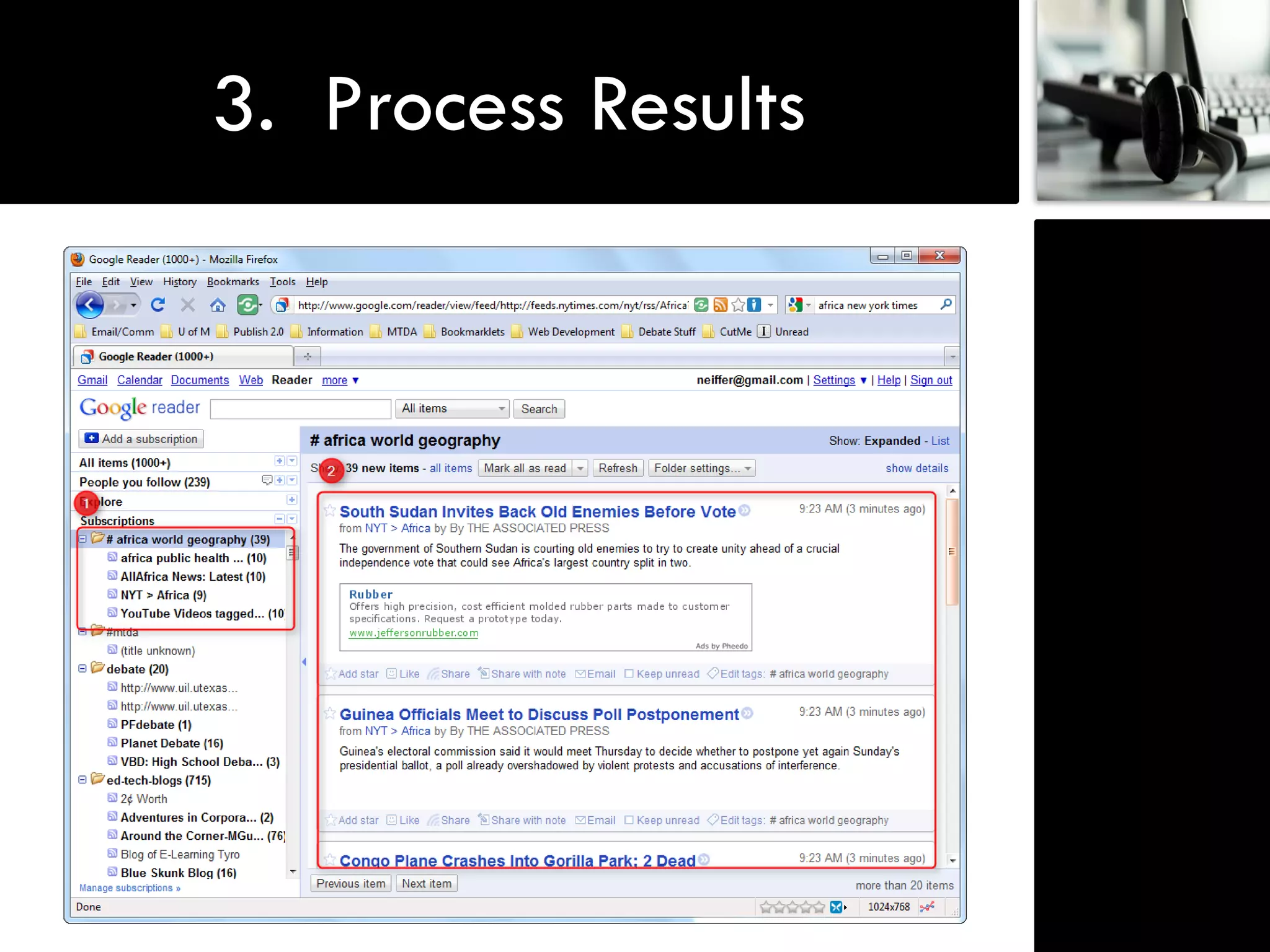Collapse the debate folder
The width and height of the screenshot is (1270, 952).
(x=82, y=669)
